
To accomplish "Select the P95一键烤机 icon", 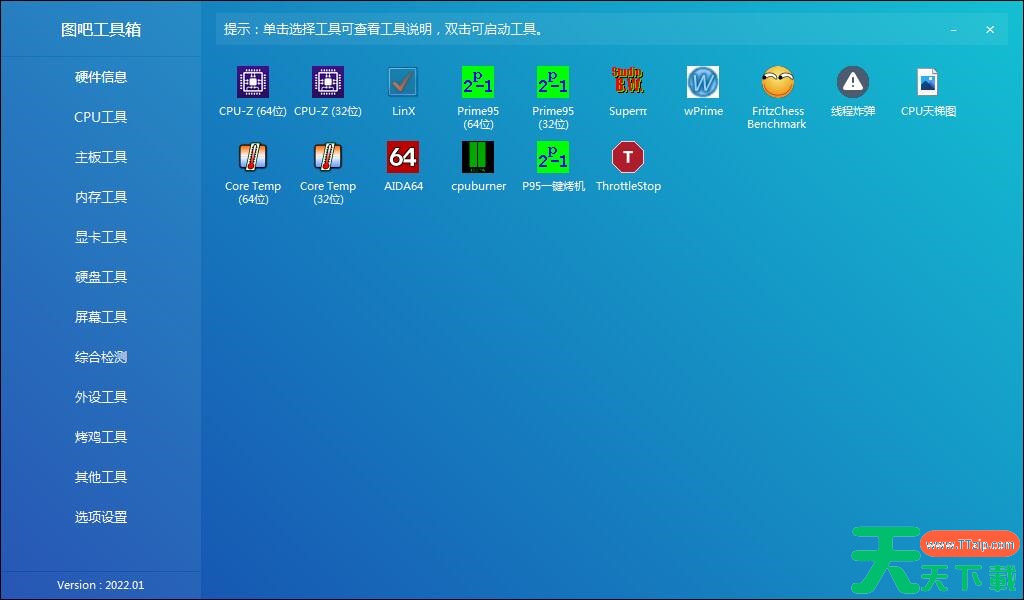I will pos(553,157).
